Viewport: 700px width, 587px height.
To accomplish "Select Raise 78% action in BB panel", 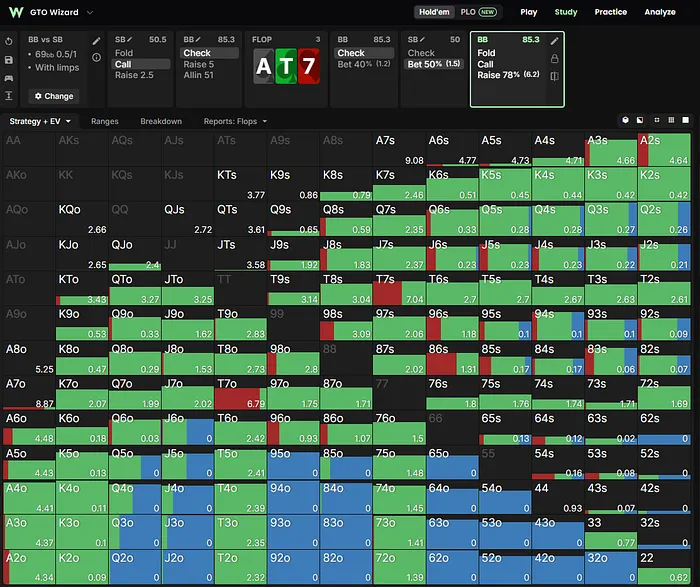I will (508, 75).
